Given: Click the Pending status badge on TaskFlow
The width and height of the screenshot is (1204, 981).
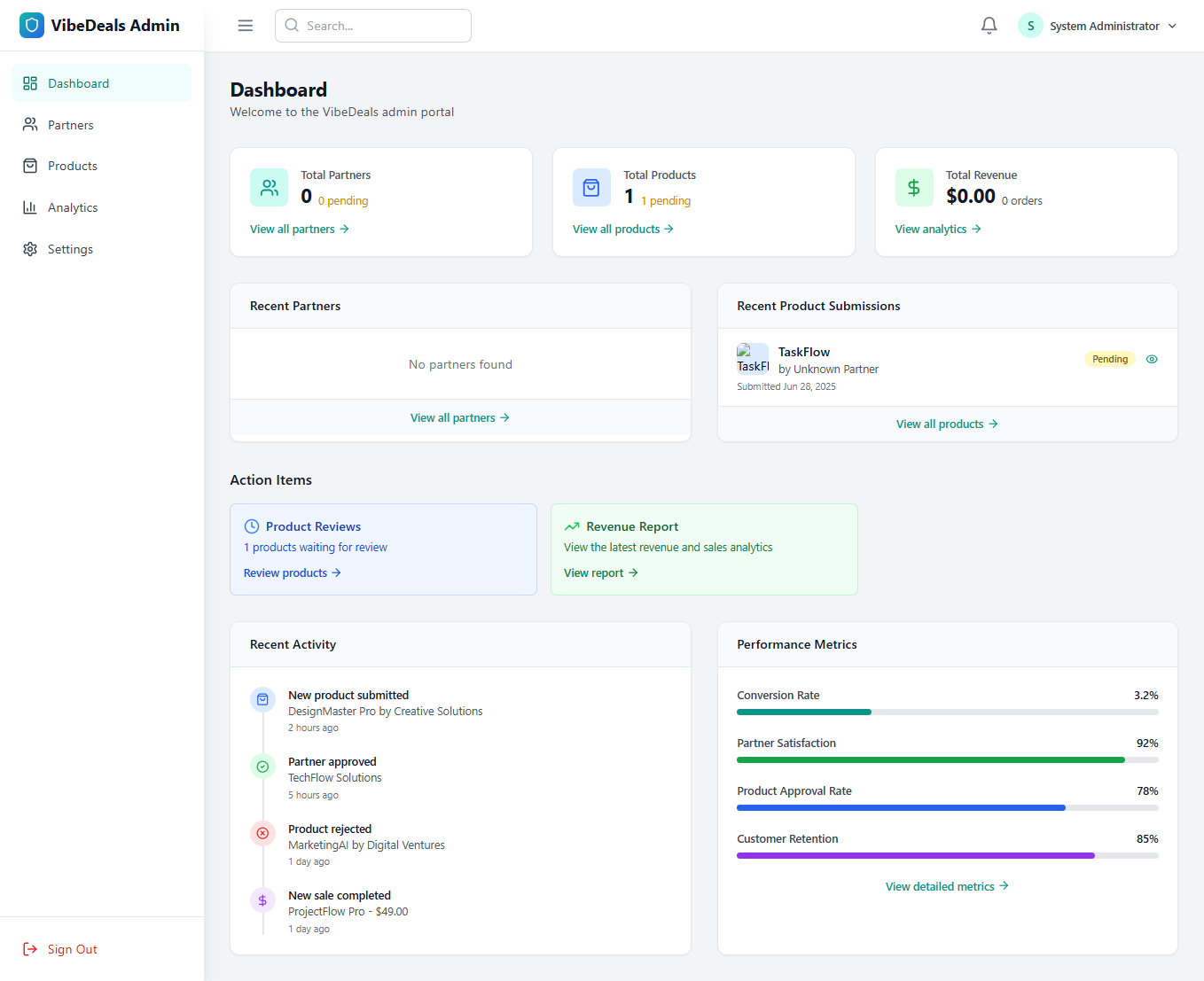Looking at the screenshot, I should click(x=1110, y=359).
